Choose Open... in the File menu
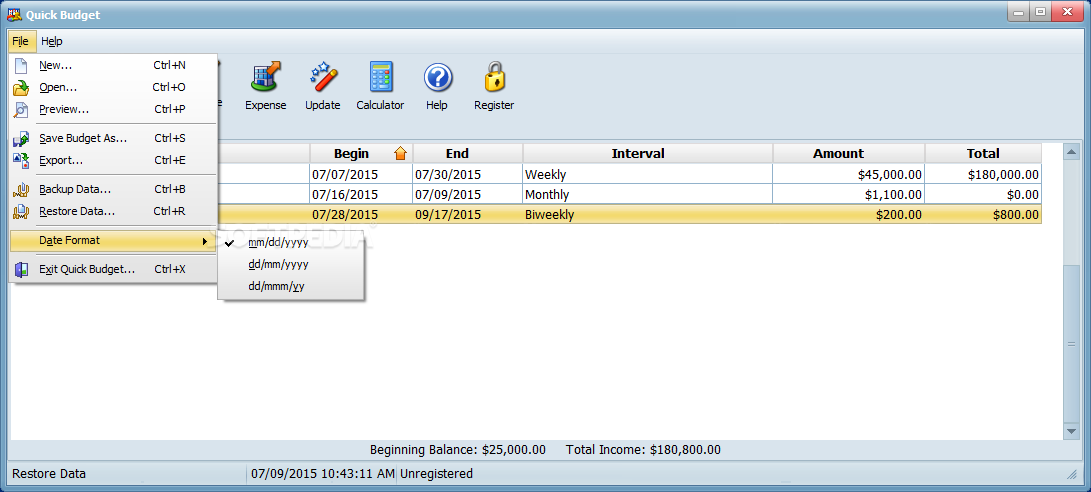This screenshot has height=492, width=1091. click(113, 88)
